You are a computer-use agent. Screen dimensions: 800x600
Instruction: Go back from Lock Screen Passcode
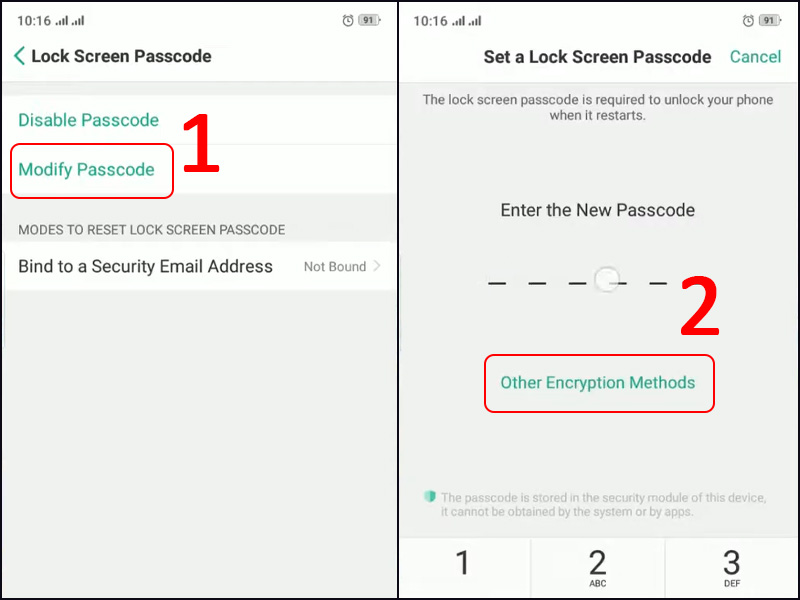click(x=19, y=57)
